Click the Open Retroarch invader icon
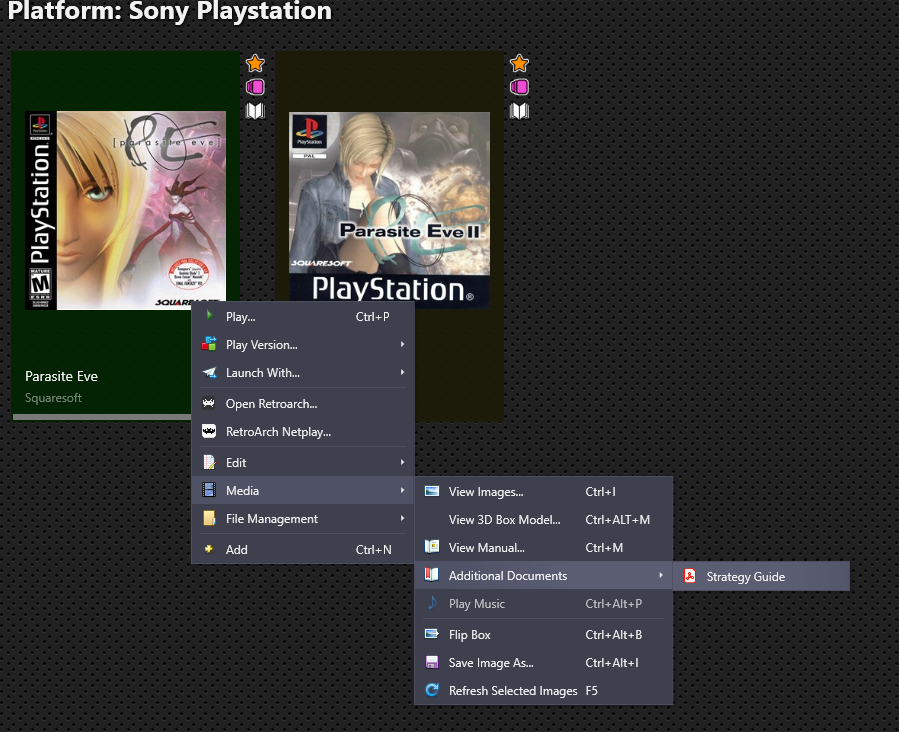 point(209,403)
